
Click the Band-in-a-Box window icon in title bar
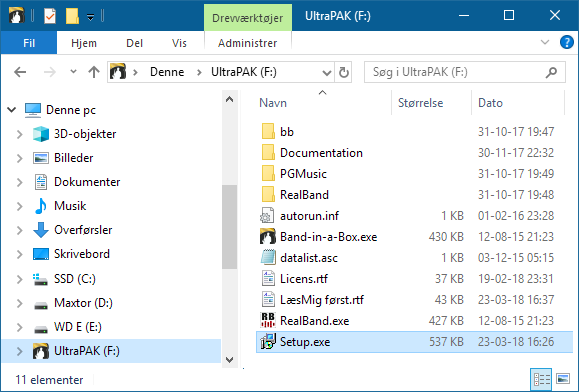pos(16,16)
